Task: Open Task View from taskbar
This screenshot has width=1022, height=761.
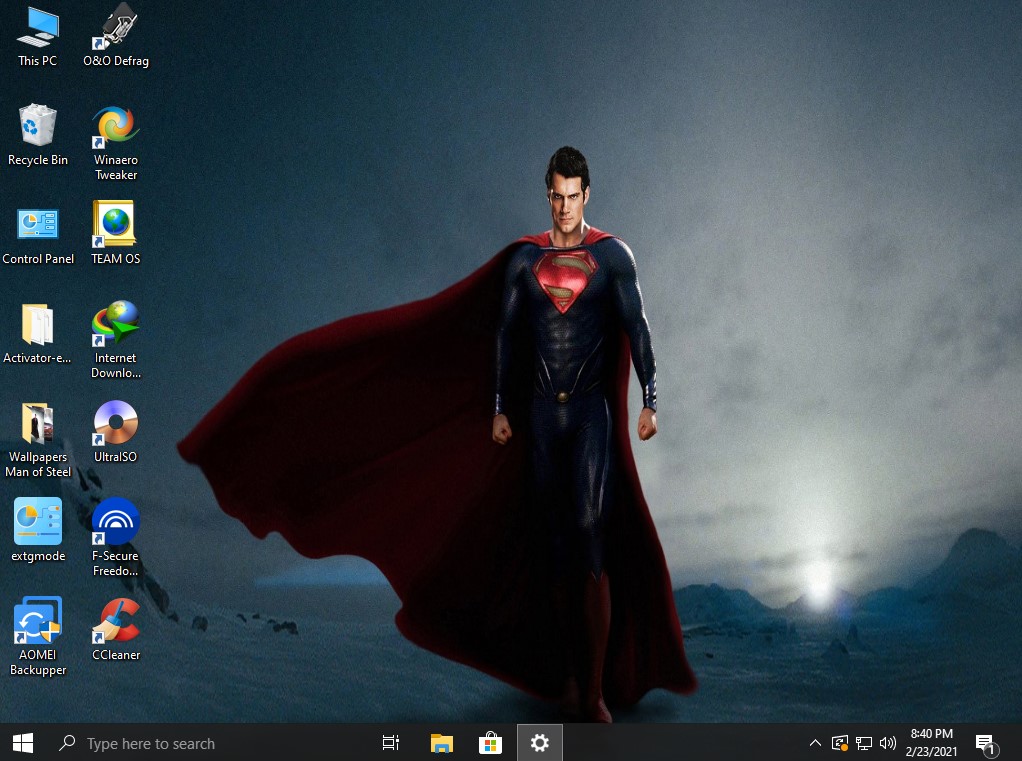Action: click(390, 743)
